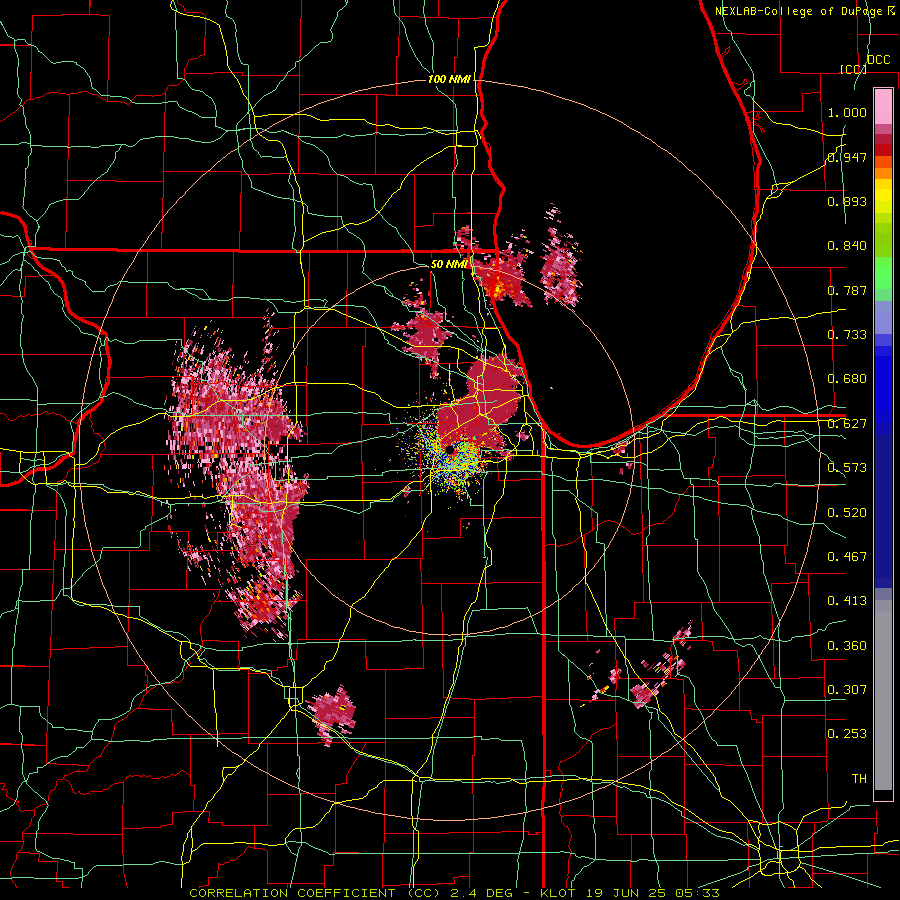This screenshot has width=900, height=900.
Task: Click the 0.413 scale value
Action: pos(847,601)
